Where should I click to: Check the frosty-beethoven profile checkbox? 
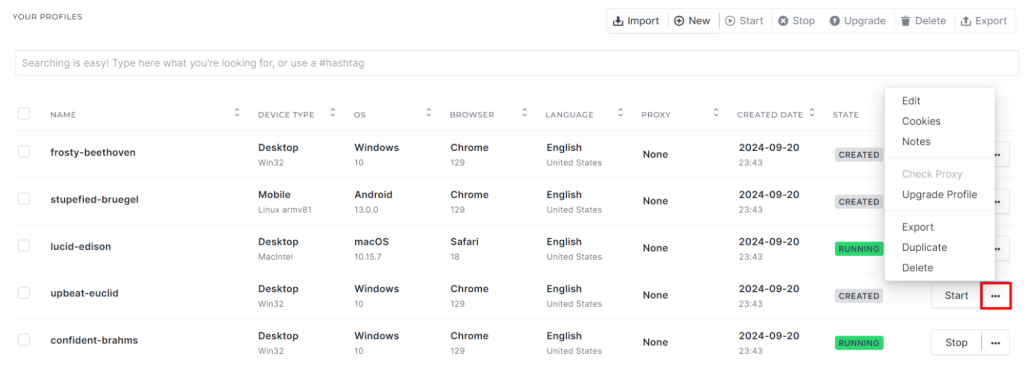coord(24,152)
